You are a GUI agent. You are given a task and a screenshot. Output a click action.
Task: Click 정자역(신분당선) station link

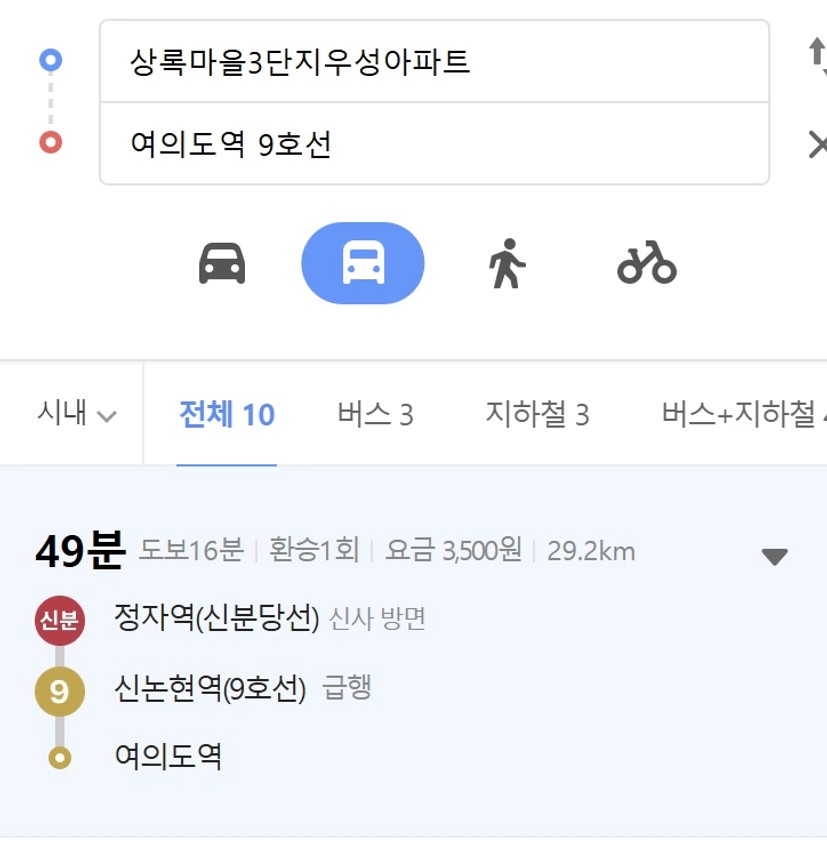217,618
